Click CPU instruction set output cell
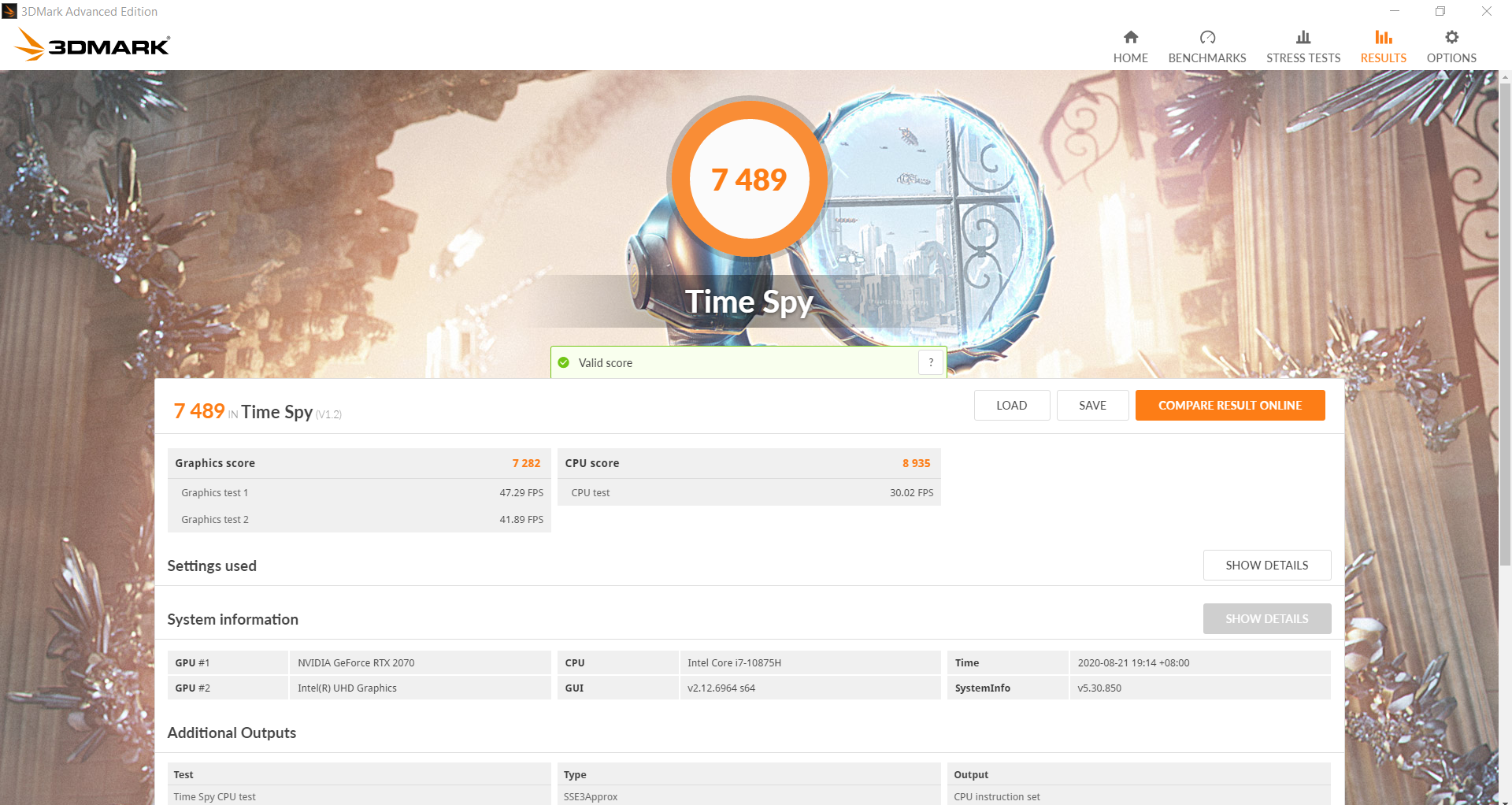Image resolution: width=1512 pixels, height=805 pixels. coord(1139,796)
